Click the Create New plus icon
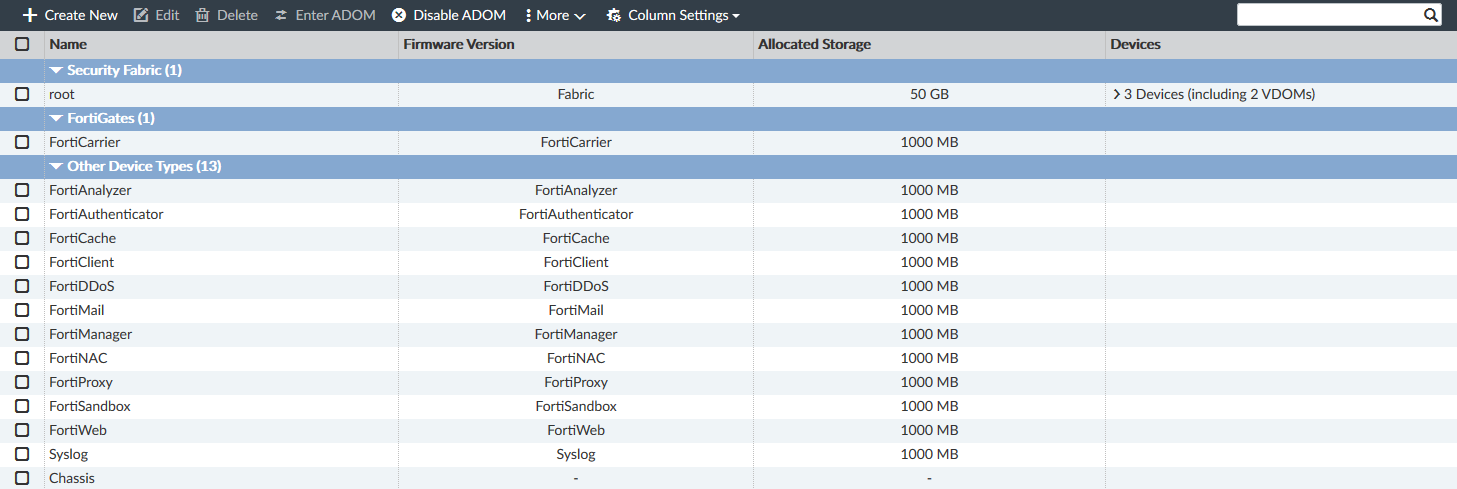Image resolution: width=1457 pixels, height=489 pixels. coord(30,15)
